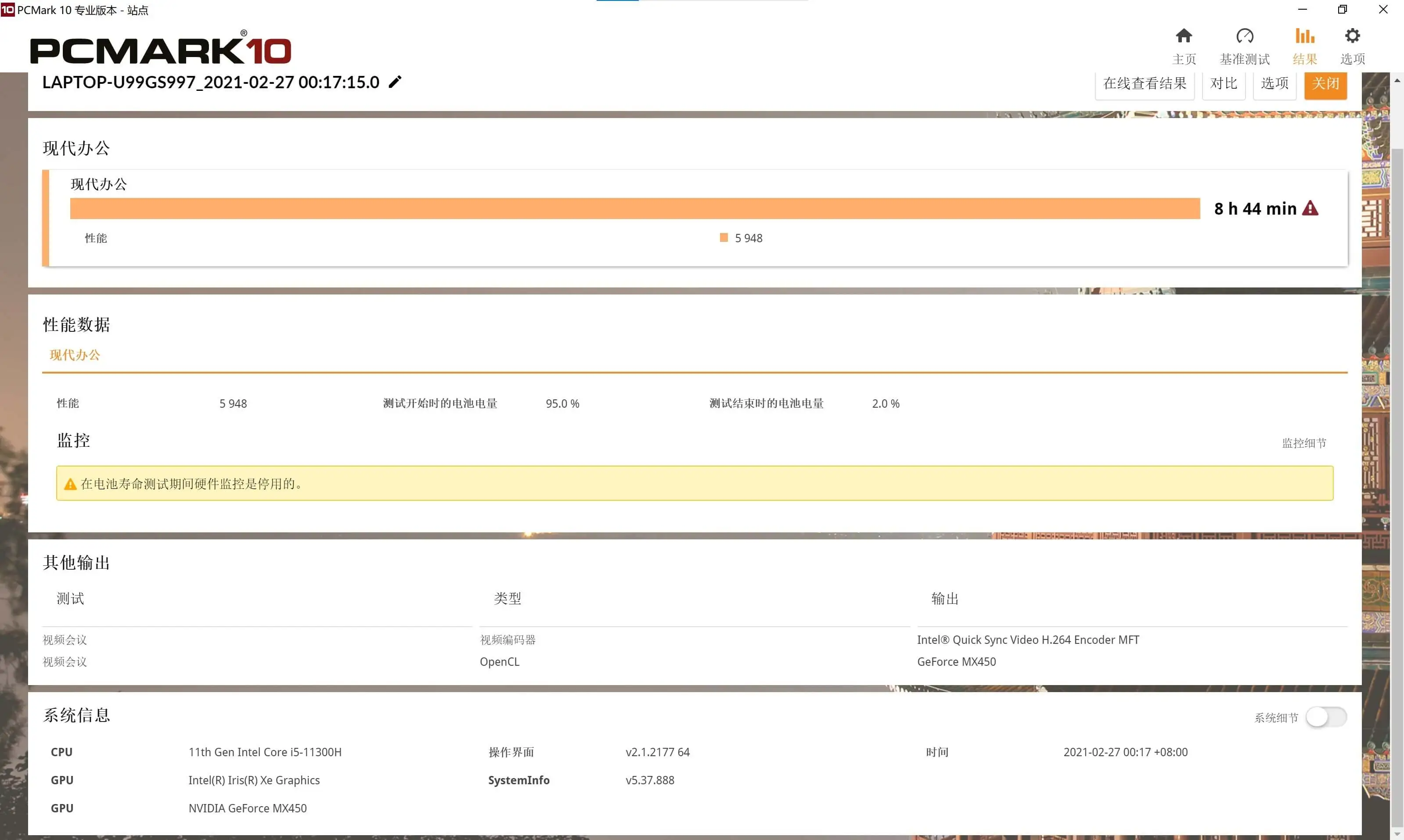Click 在线查看结果 button
This screenshot has height=840, width=1404.
point(1145,83)
